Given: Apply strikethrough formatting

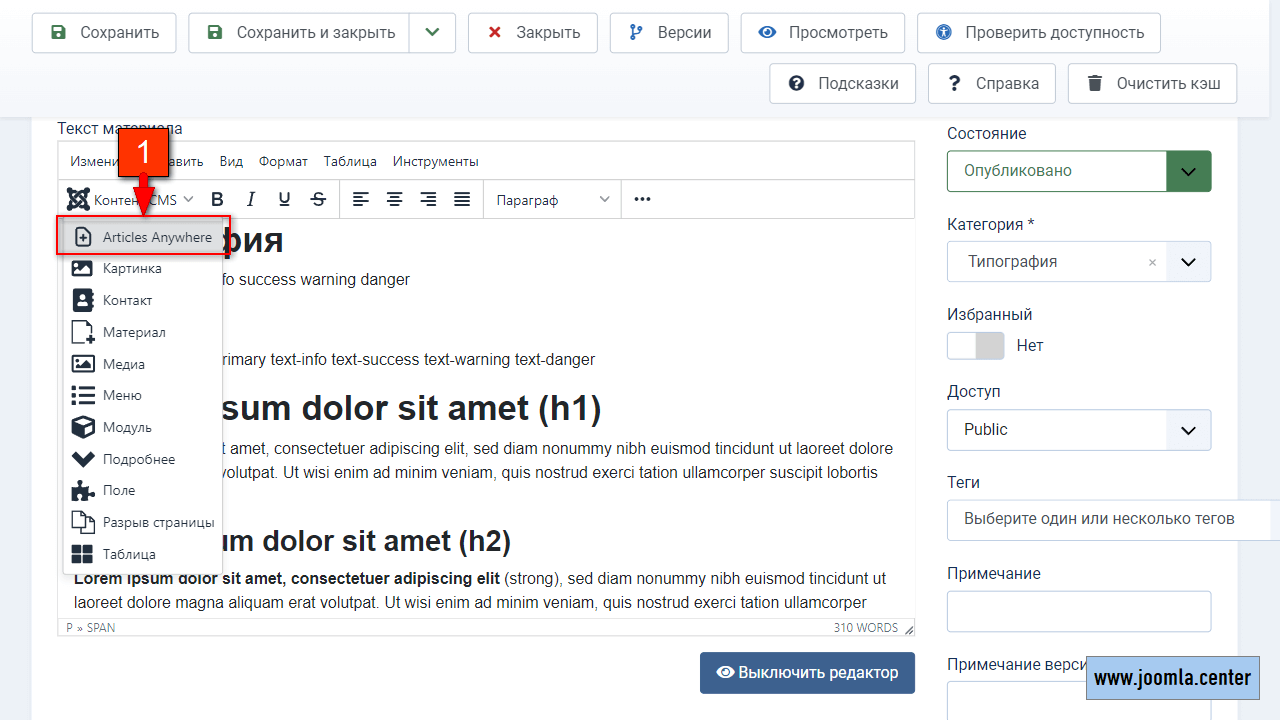Looking at the screenshot, I should (x=318, y=199).
